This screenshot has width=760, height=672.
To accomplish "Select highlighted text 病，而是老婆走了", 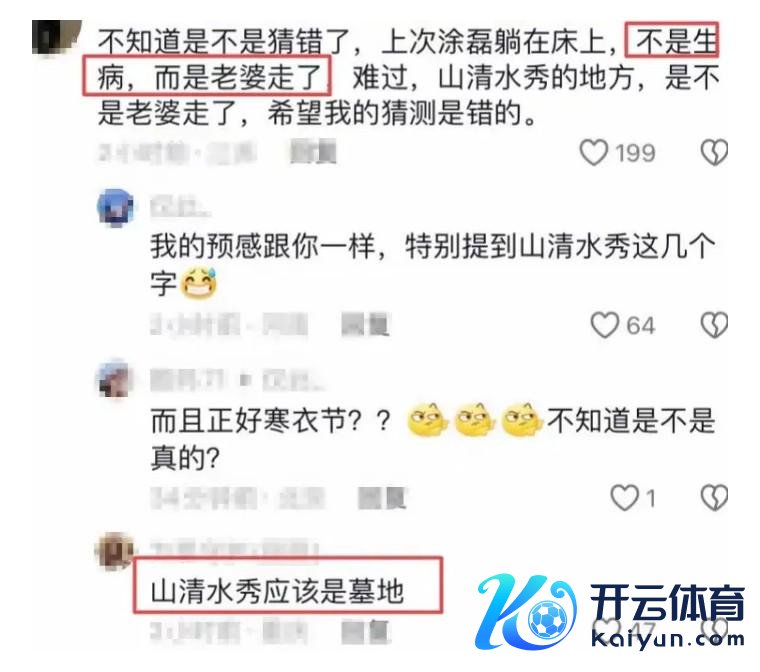I will 209,77.
